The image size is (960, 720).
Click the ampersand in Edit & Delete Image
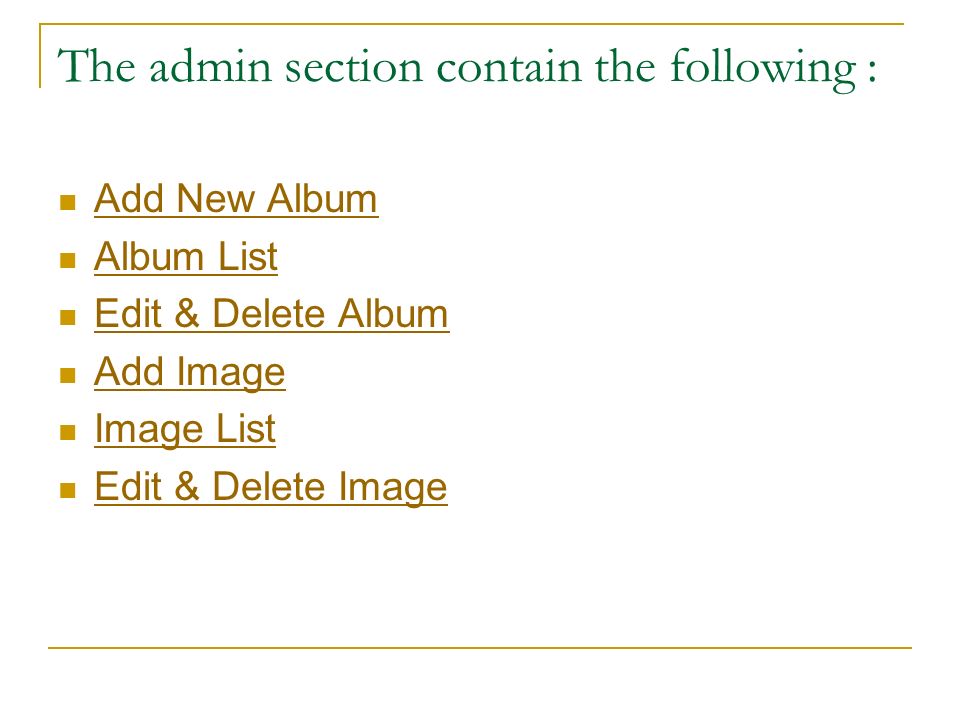pyautogui.click(x=187, y=487)
